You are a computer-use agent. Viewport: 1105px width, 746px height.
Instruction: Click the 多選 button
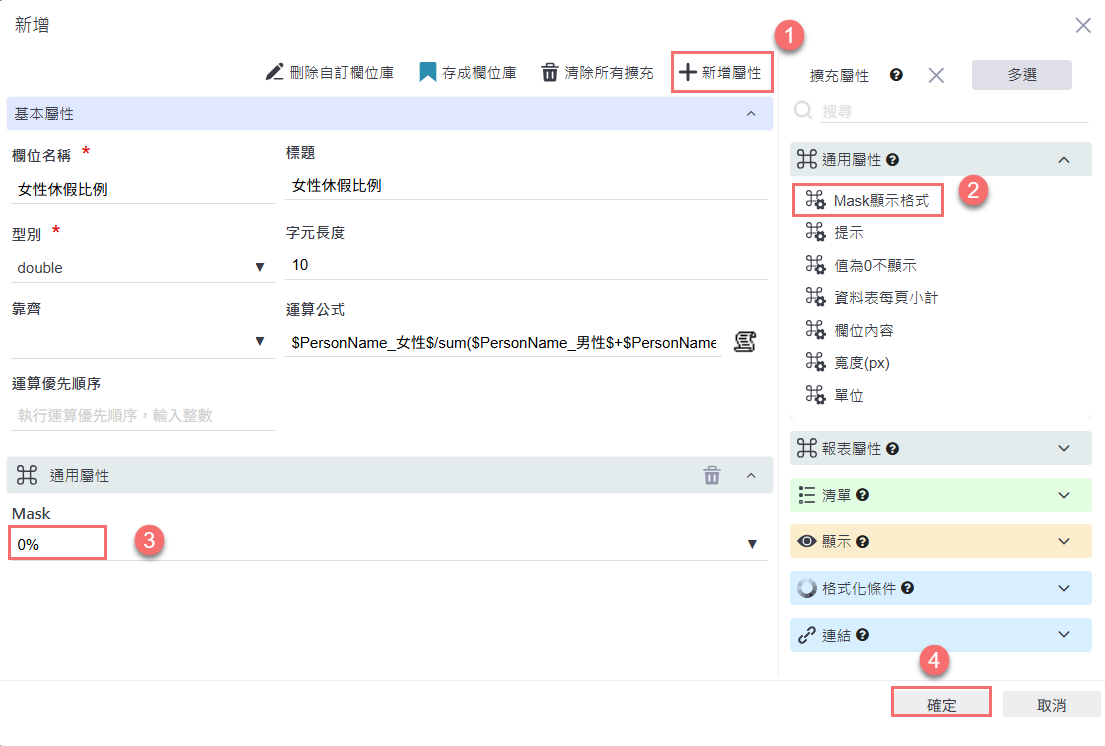(1021, 75)
